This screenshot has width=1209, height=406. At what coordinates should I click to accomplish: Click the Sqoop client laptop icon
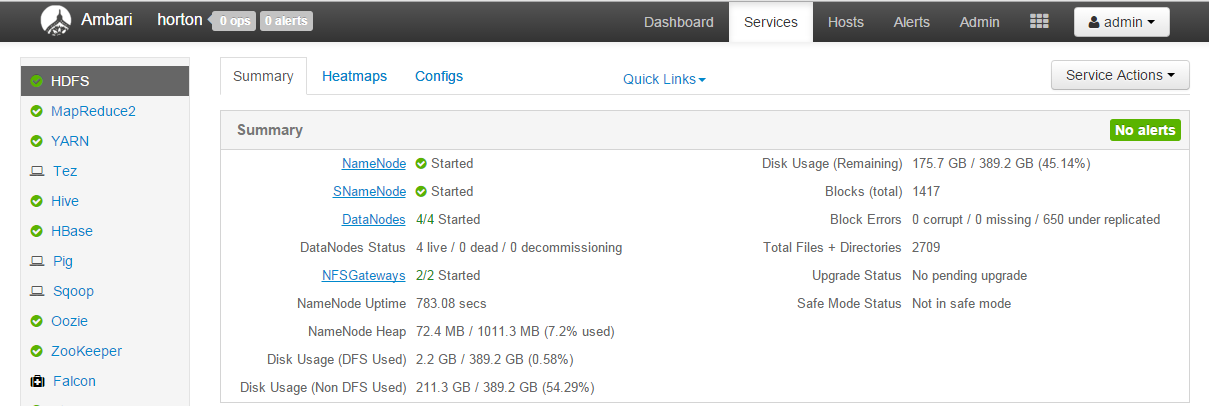(37, 292)
